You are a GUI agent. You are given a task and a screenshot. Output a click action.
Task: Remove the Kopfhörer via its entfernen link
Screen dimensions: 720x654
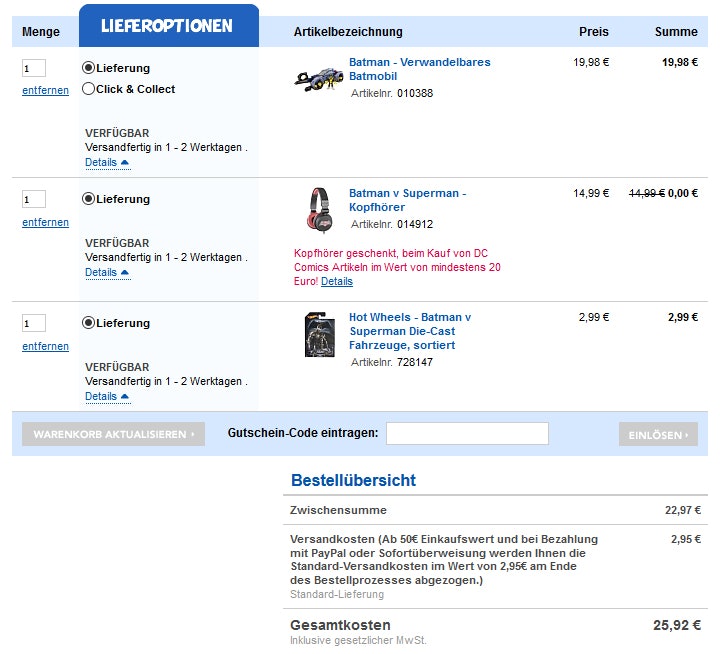click(46, 222)
